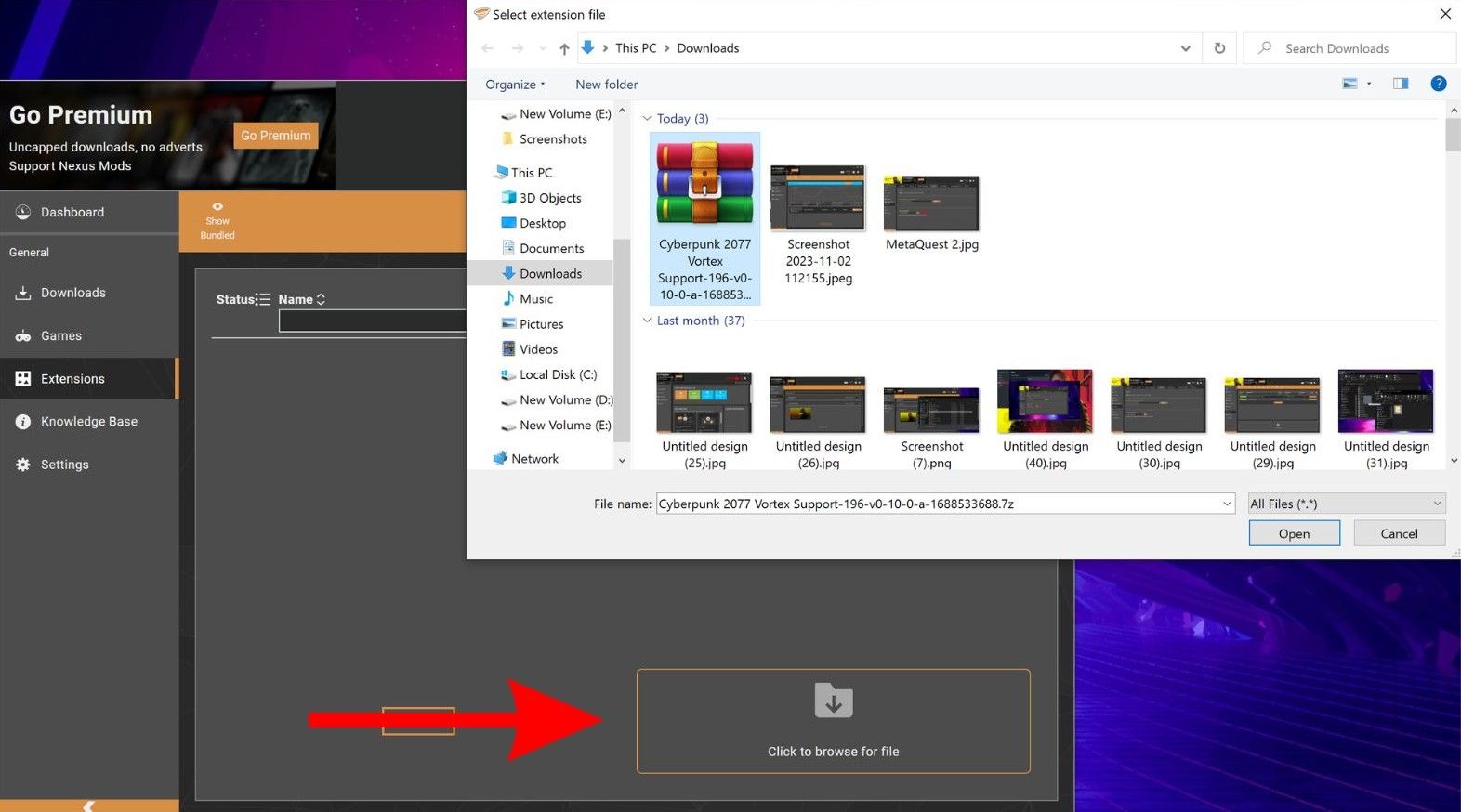Open Settings in the Vortex sidebar
Screen dimensions: 1461x812
coord(89,465)
